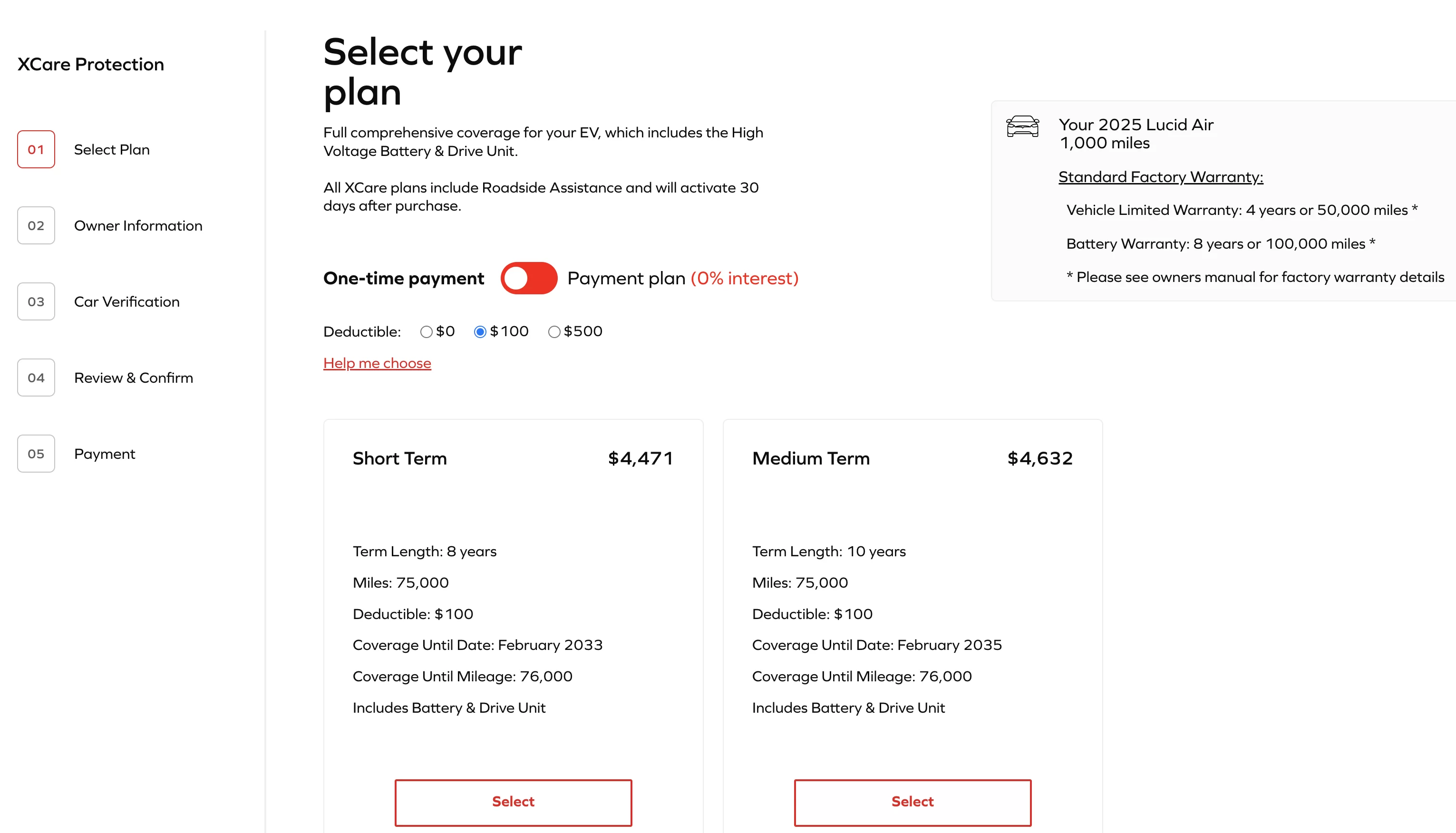Click the 05 step number box

point(36,454)
